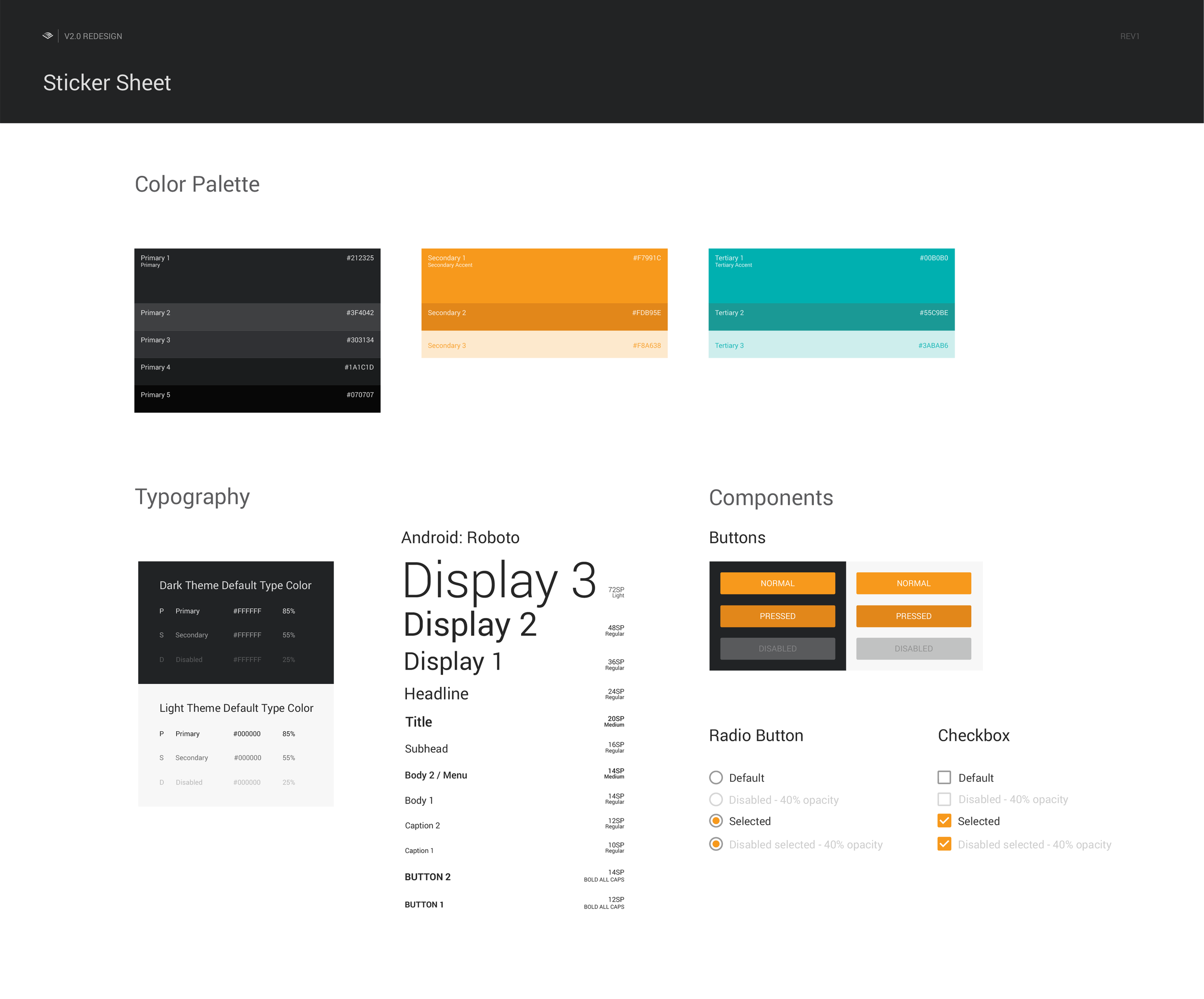Click the Disabled selected checkbox
1204x999 pixels.
coord(944,844)
